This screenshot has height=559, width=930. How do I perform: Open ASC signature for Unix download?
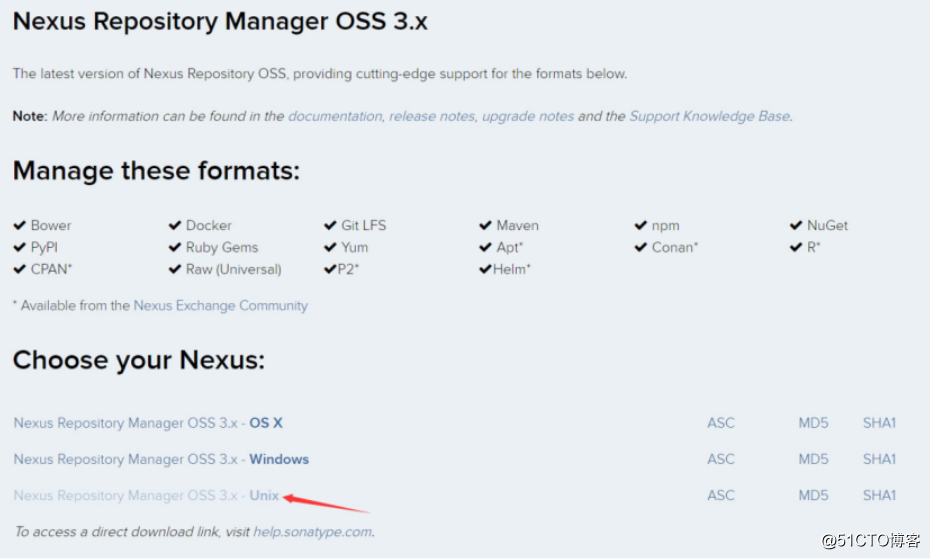pyautogui.click(x=721, y=496)
